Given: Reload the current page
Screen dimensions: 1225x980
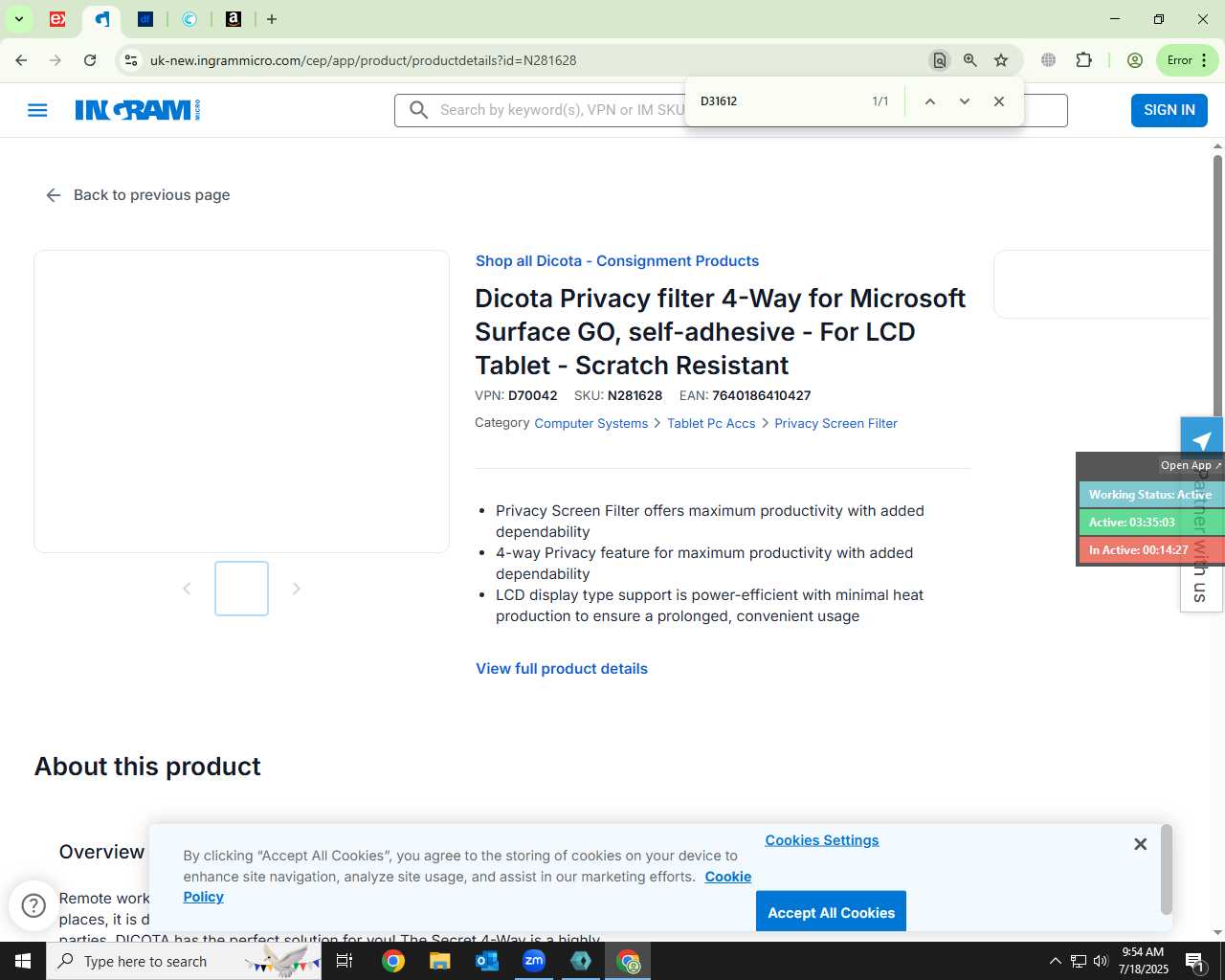Looking at the screenshot, I should click(90, 60).
